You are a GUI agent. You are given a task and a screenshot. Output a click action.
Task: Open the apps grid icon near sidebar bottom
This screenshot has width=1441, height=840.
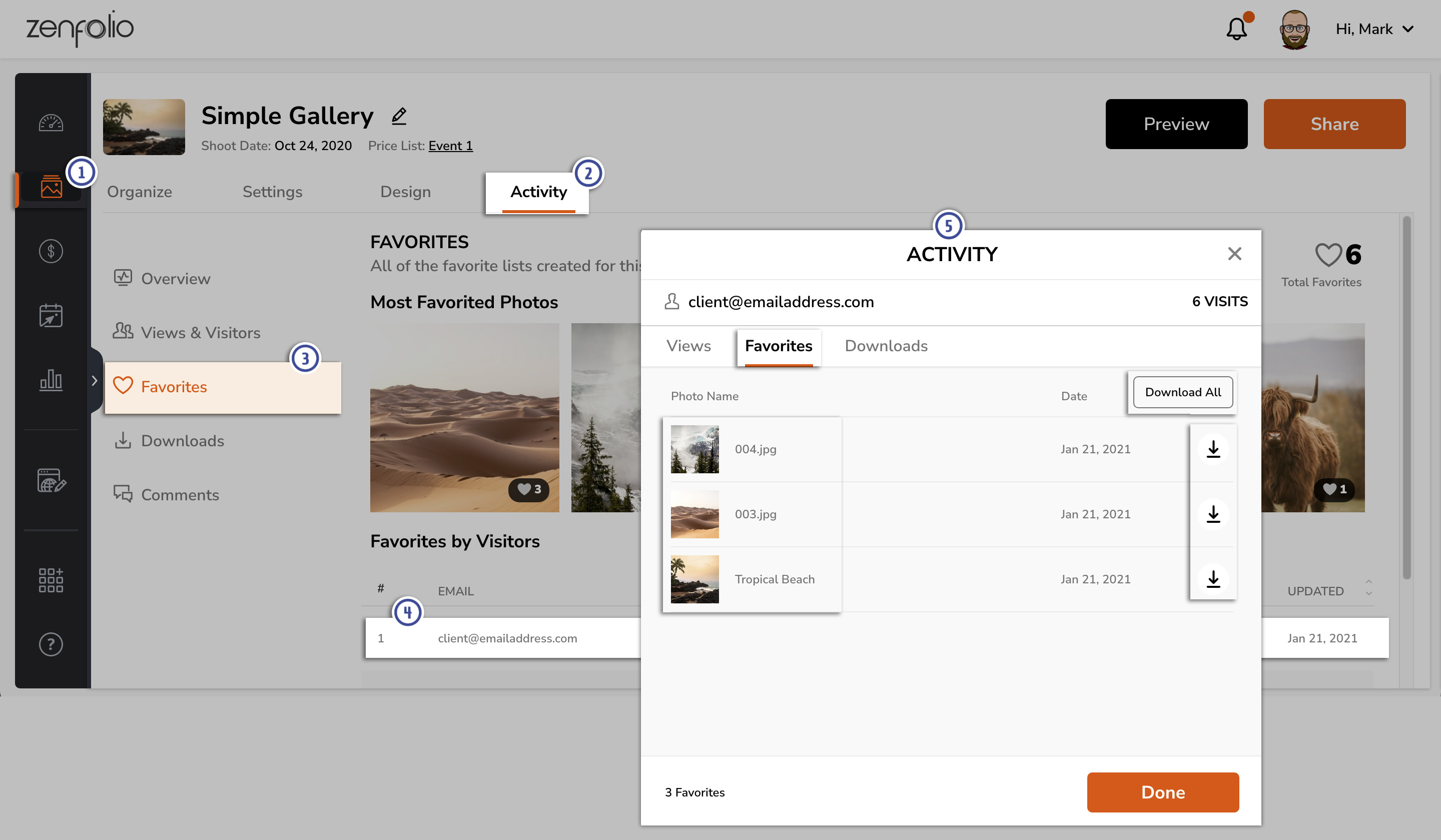click(x=51, y=580)
